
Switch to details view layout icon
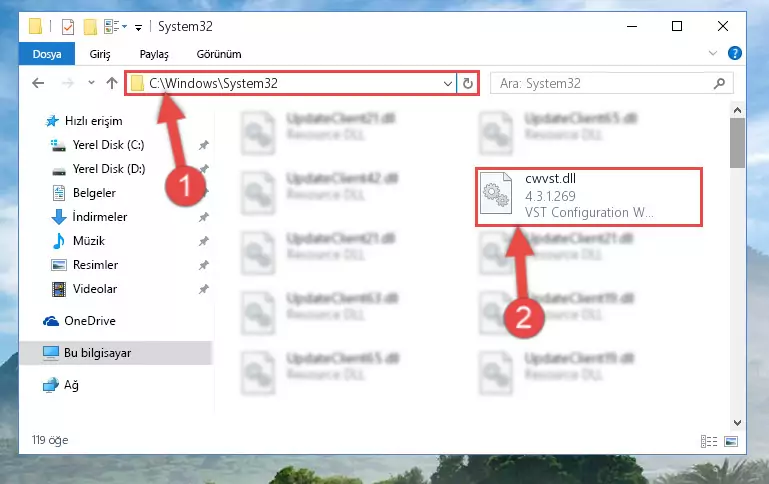click(709, 441)
